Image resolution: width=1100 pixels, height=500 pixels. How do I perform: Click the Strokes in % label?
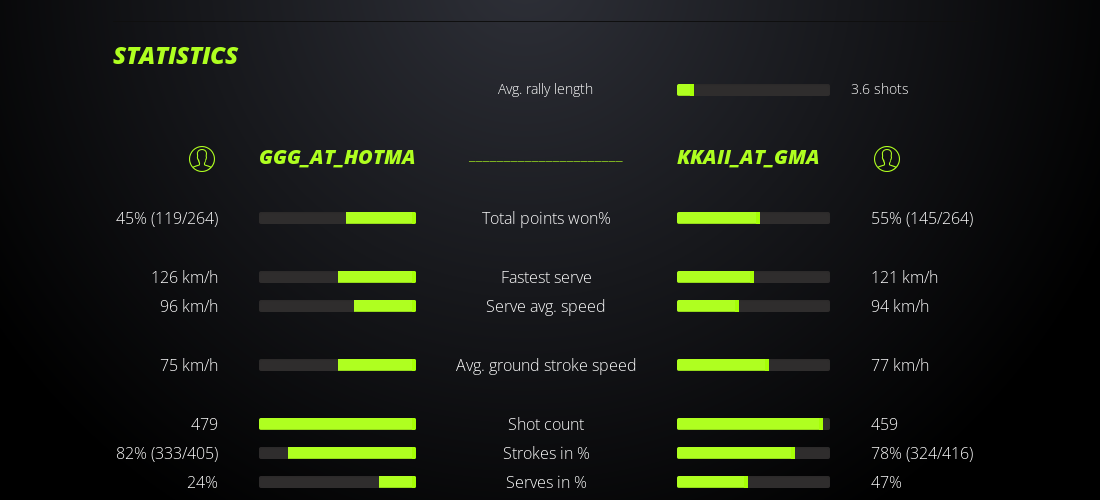(x=546, y=453)
